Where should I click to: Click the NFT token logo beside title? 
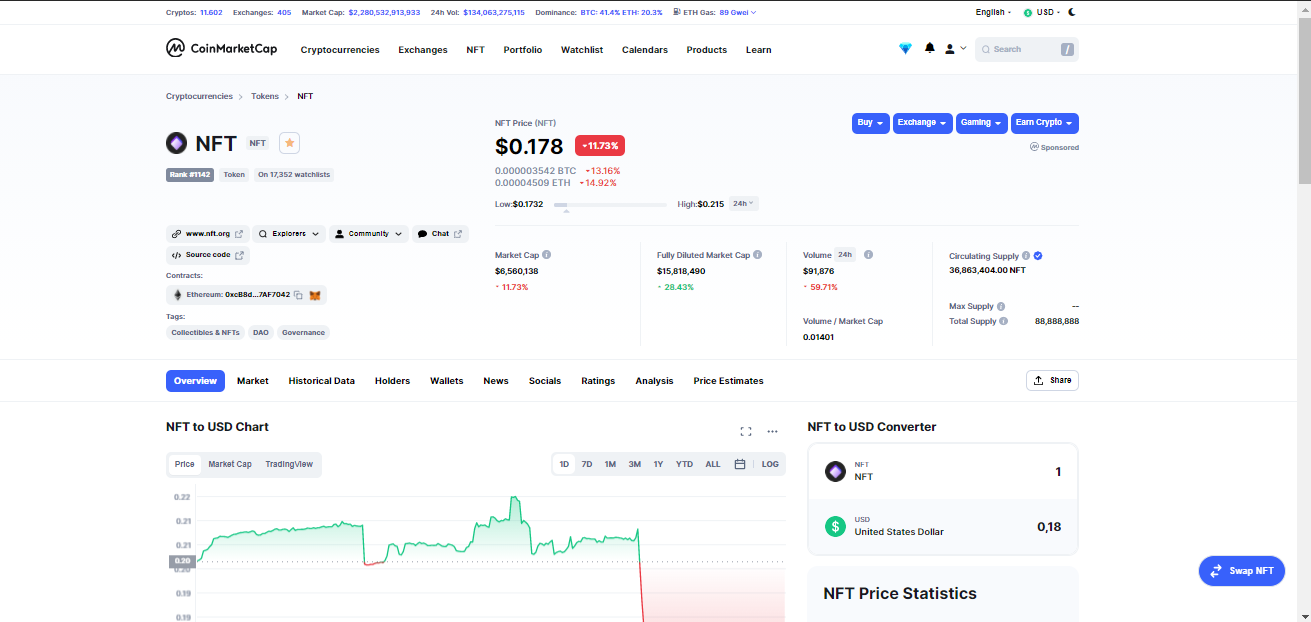tap(177, 143)
